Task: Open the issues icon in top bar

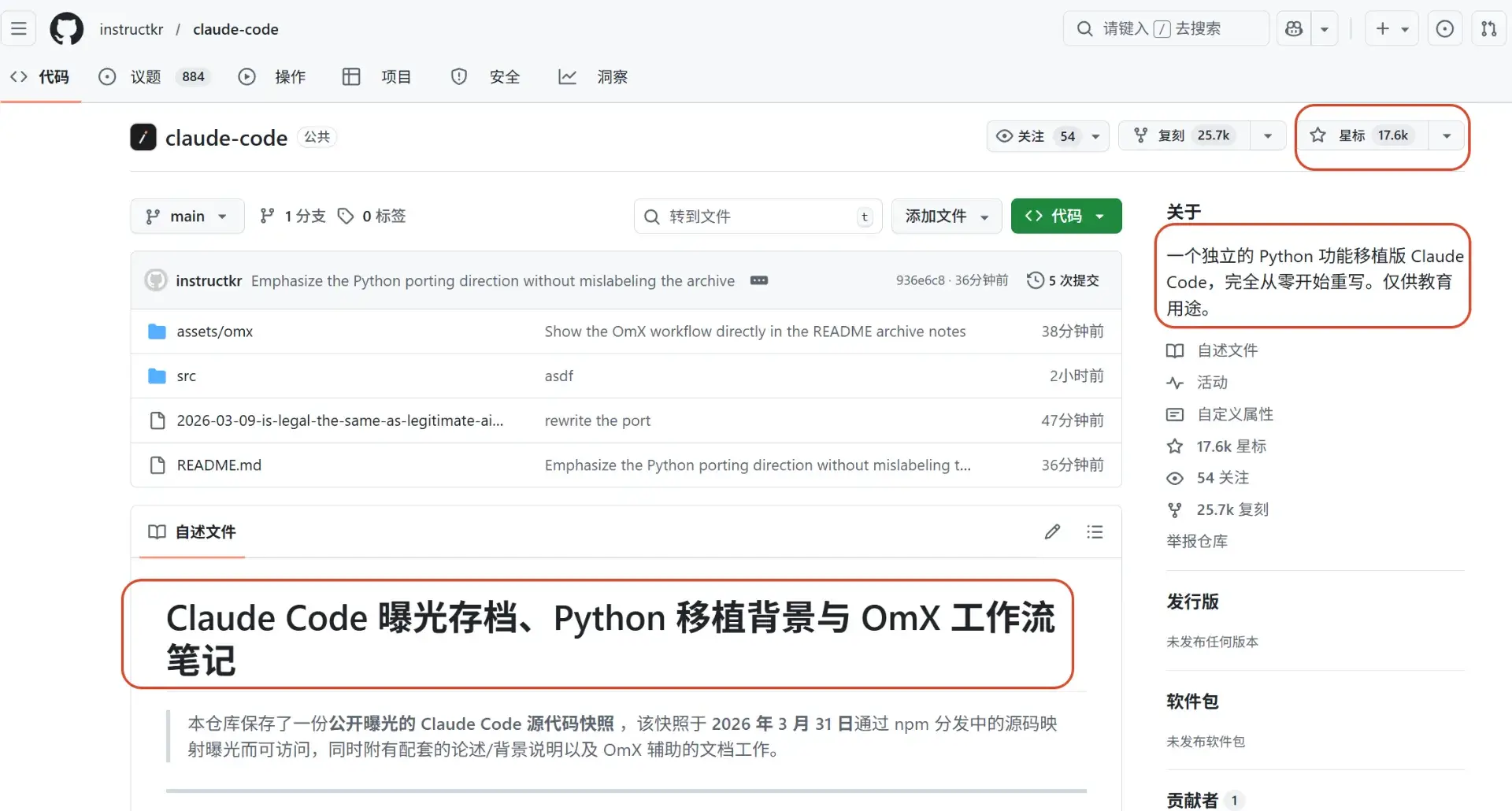Action: click(x=1444, y=29)
